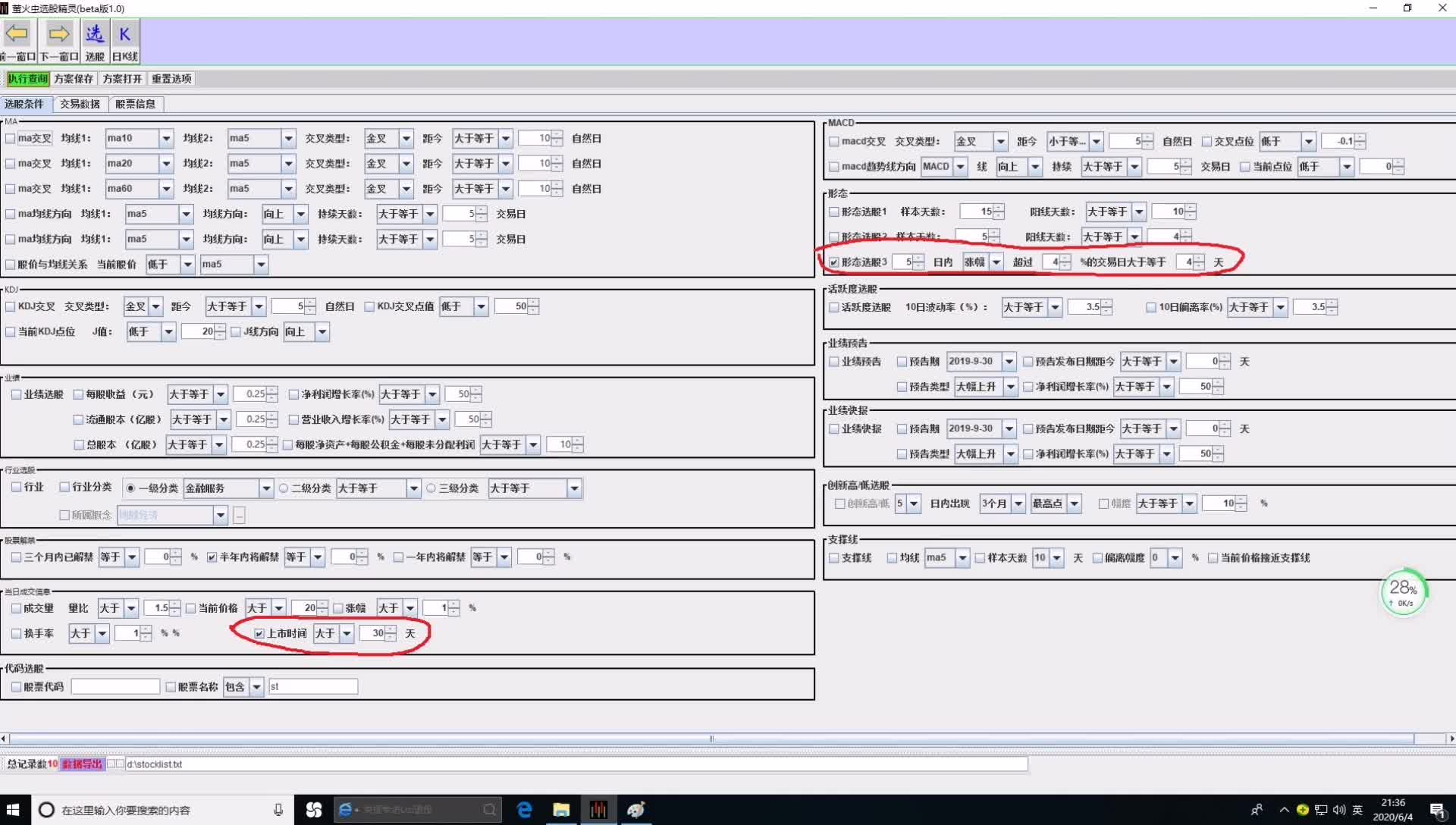Open the volume control in system tray

pyautogui.click(x=1339, y=810)
